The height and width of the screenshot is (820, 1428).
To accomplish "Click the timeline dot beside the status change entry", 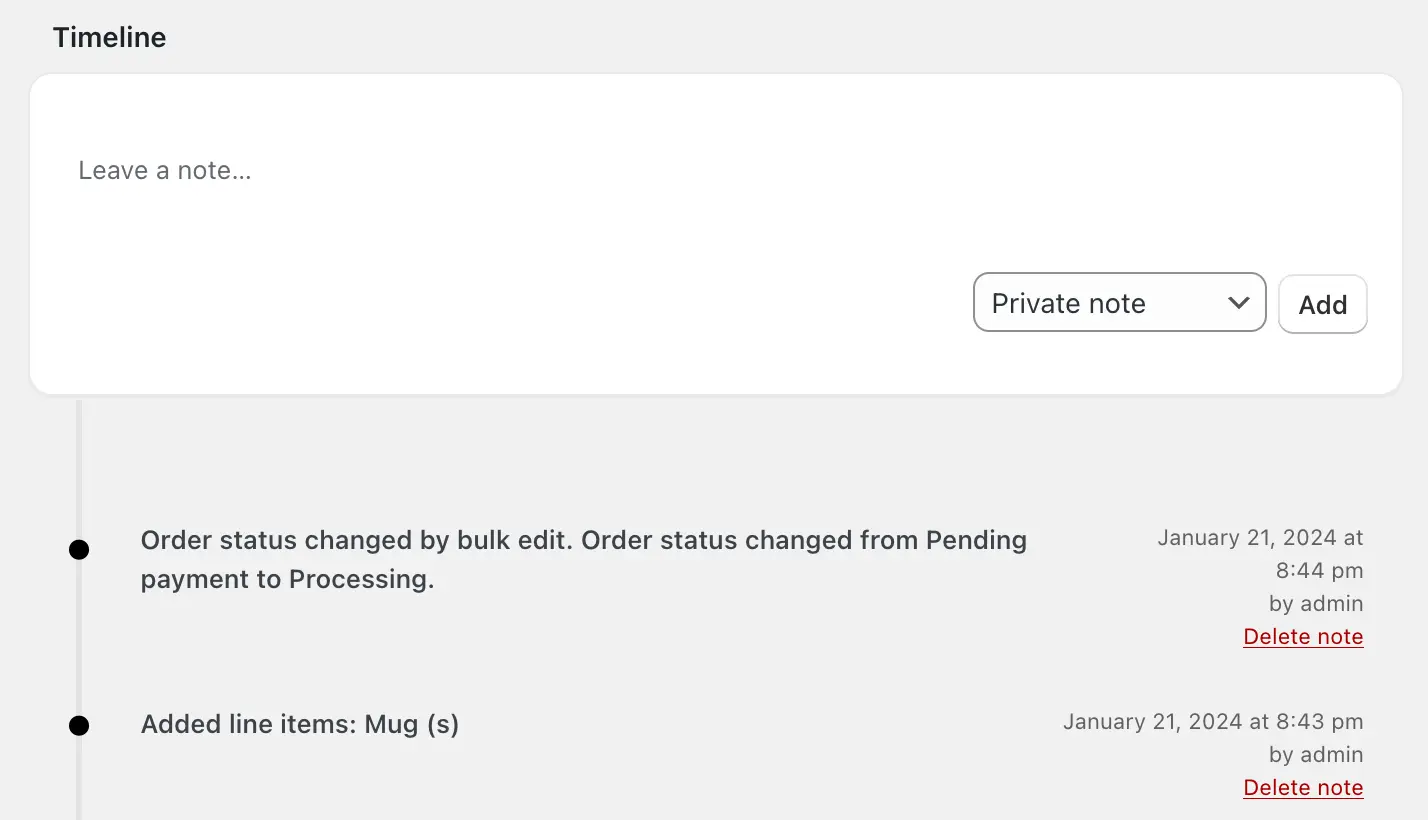I will (79, 548).
